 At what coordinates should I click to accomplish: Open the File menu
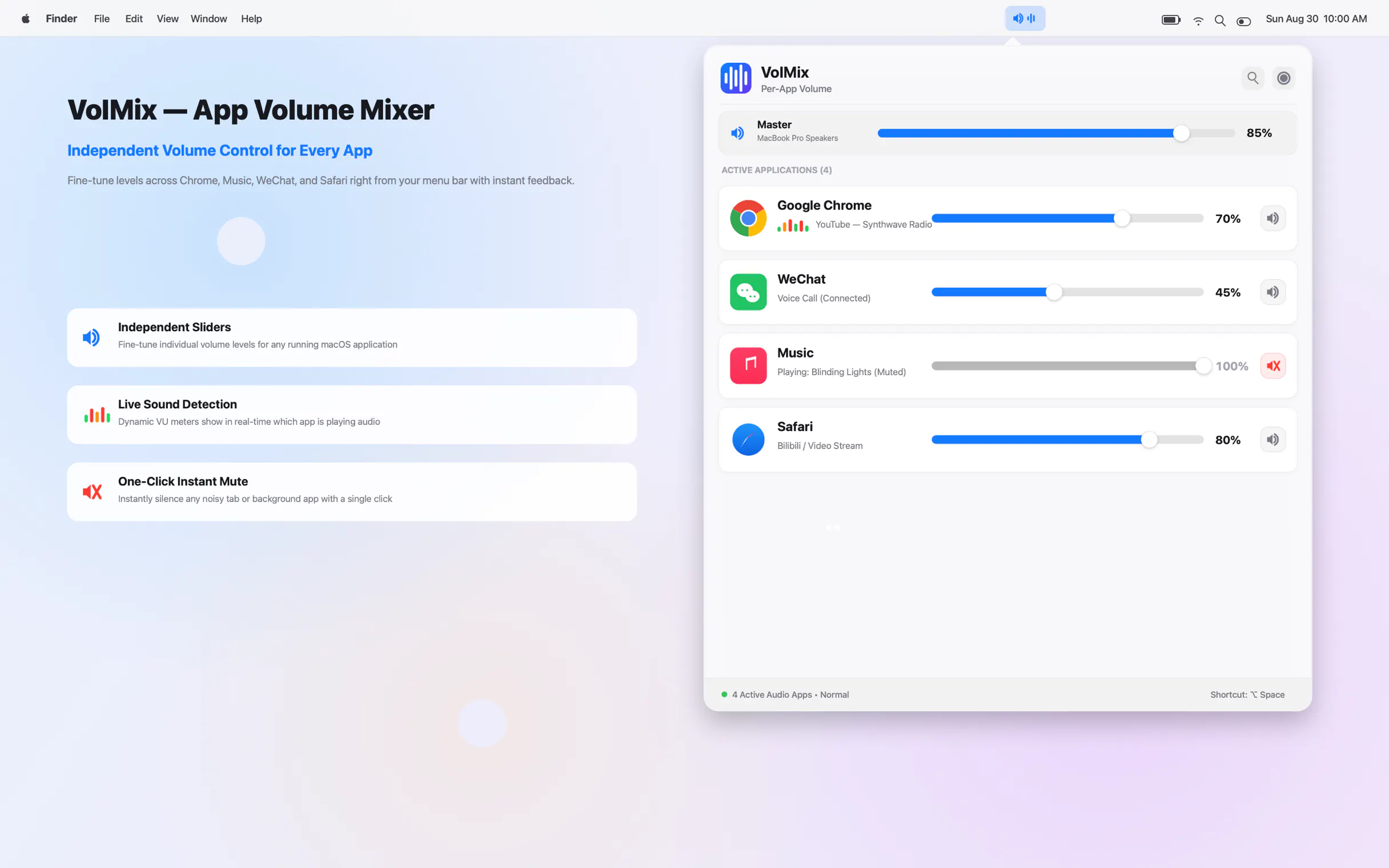(x=102, y=18)
